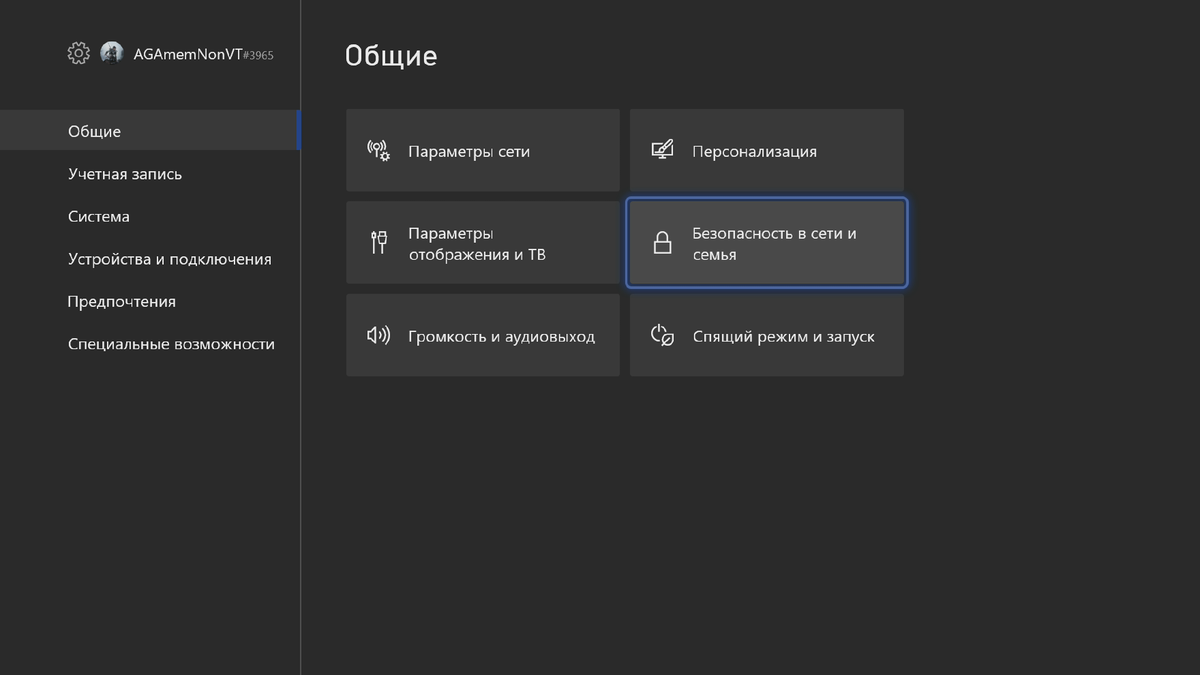Image resolution: width=1200 pixels, height=675 pixels.
Task: Click the profile avatar picture
Action: click(111, 52)
